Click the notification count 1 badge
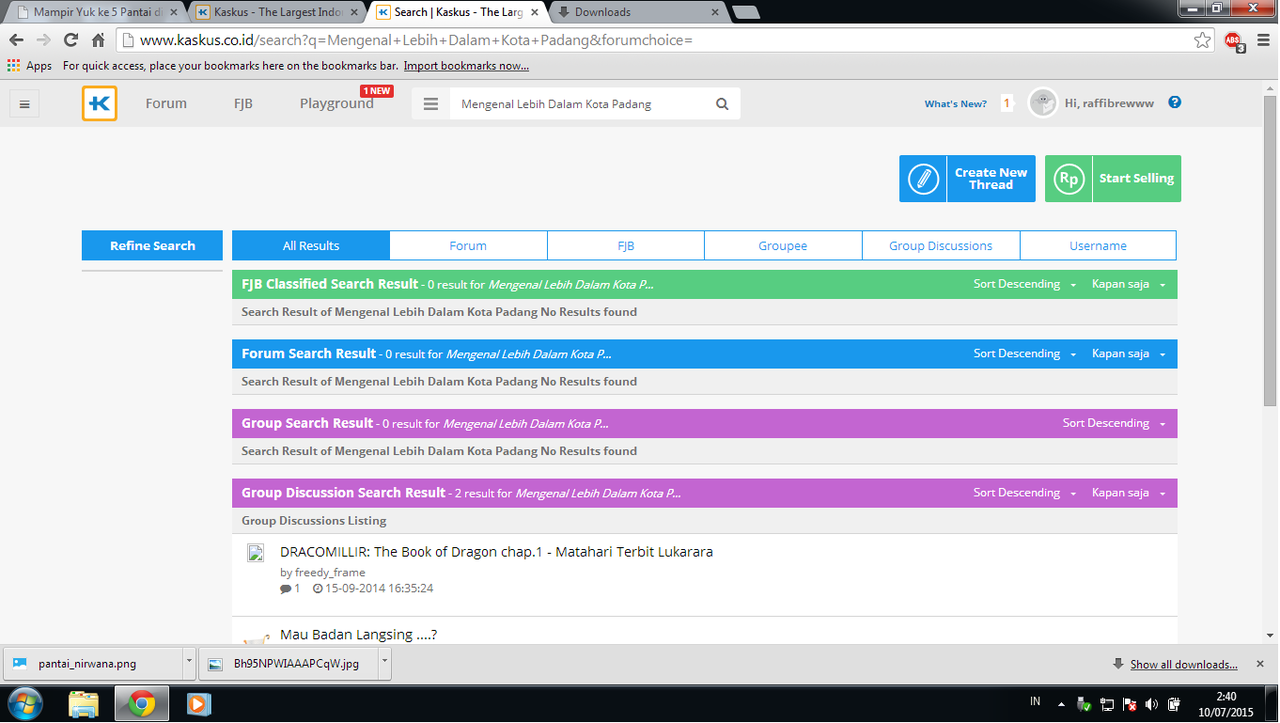The image size is (1280, 723). 1006,103
